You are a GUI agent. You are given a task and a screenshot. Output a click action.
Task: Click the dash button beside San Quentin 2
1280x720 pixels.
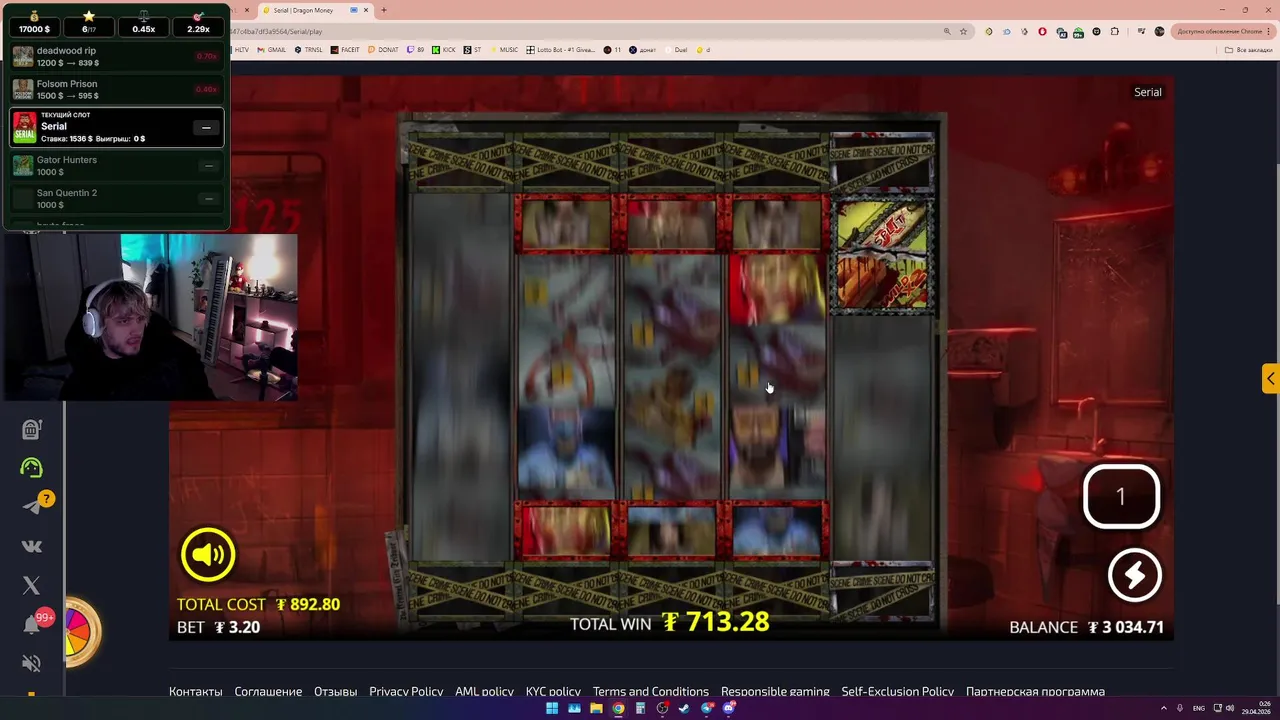(x=208, y=199)
